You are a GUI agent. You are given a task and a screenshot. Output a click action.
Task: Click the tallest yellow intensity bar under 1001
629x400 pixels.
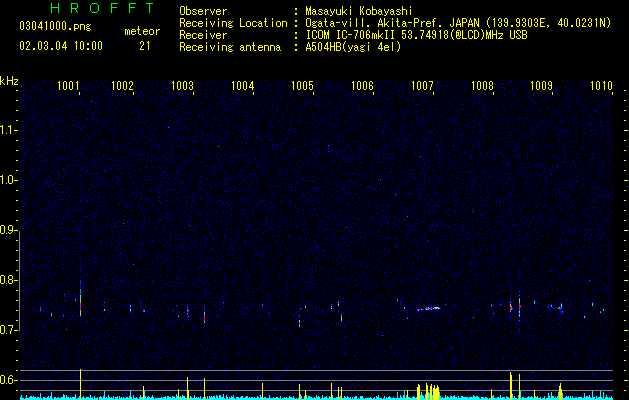point(81,384)
